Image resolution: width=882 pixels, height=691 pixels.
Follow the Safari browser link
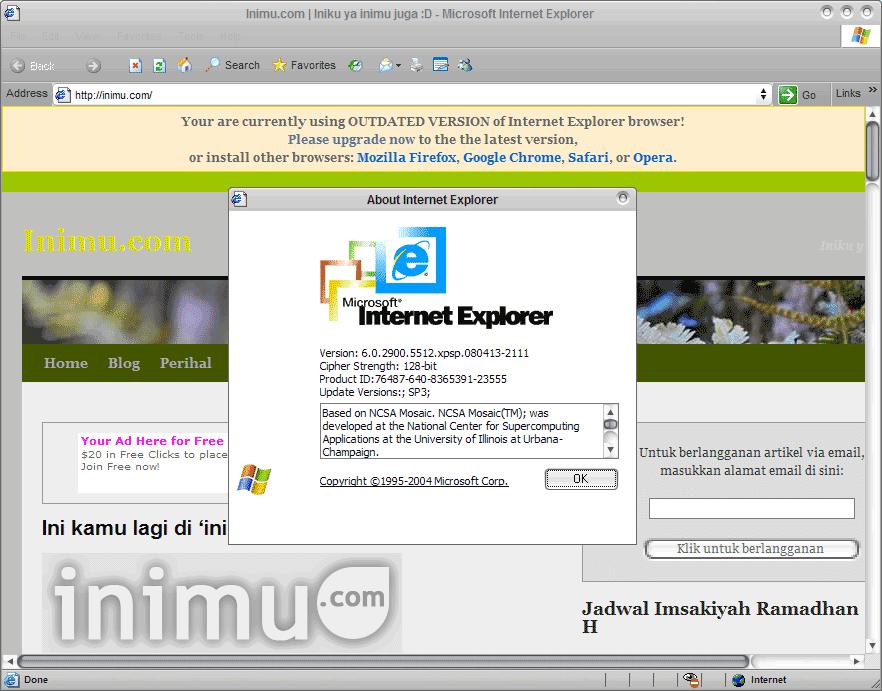588,158
